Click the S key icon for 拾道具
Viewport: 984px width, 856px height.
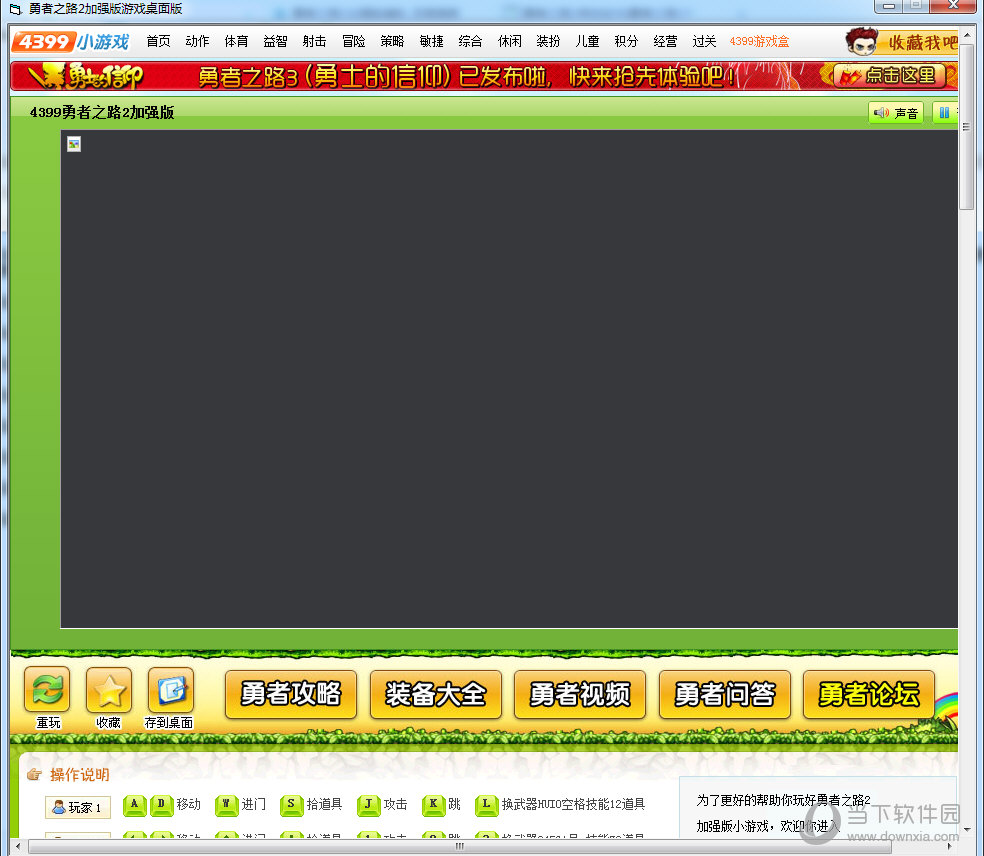(x=291, y=805)
